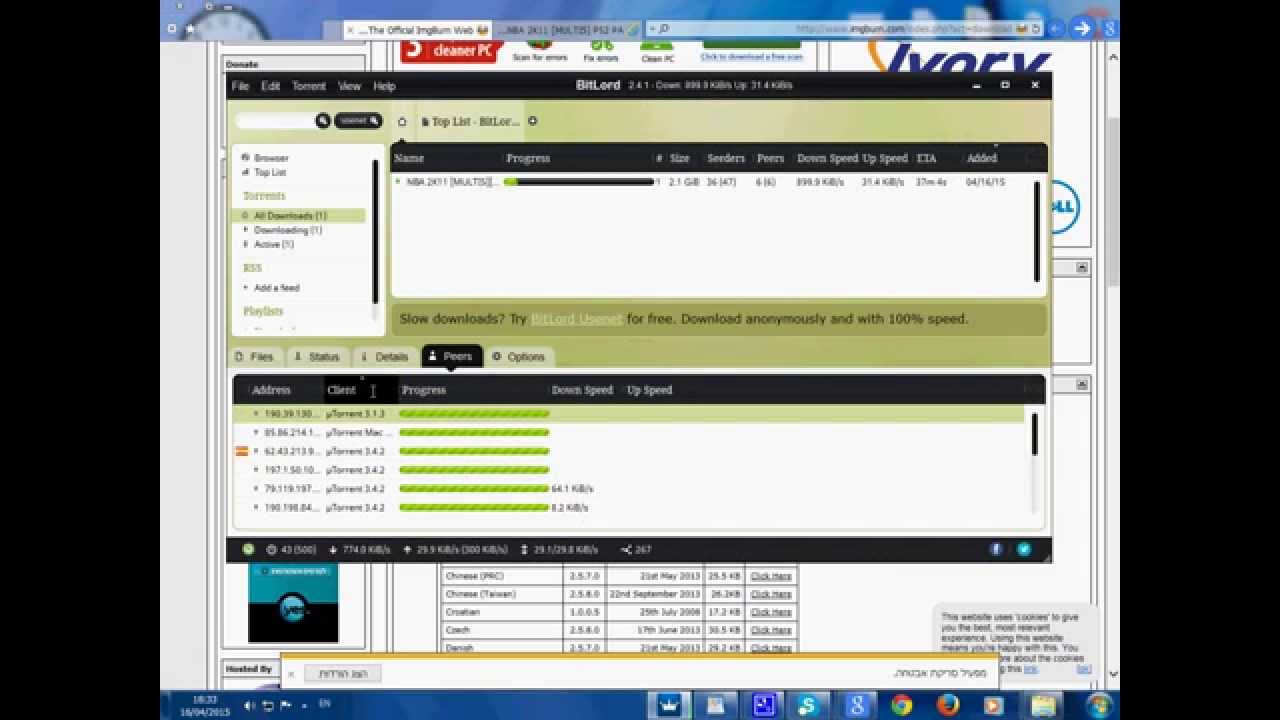Sort torrents by ETA column
Viewport: 1280px width, 720px height.
(926, 158)
